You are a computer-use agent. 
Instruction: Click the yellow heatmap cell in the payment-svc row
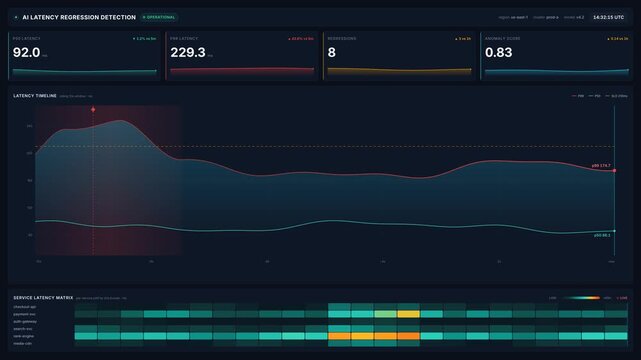pos(408,314)
